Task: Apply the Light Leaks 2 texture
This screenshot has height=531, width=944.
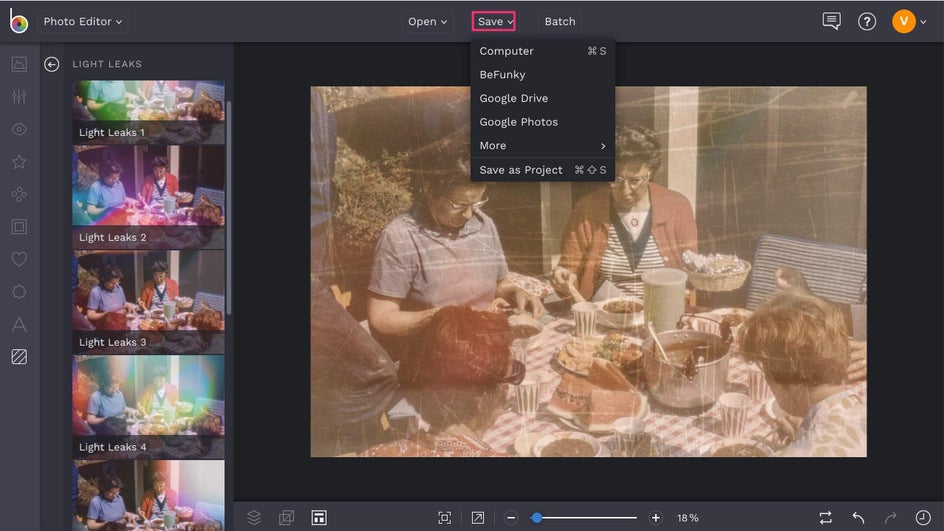Action: click(149, 197)
